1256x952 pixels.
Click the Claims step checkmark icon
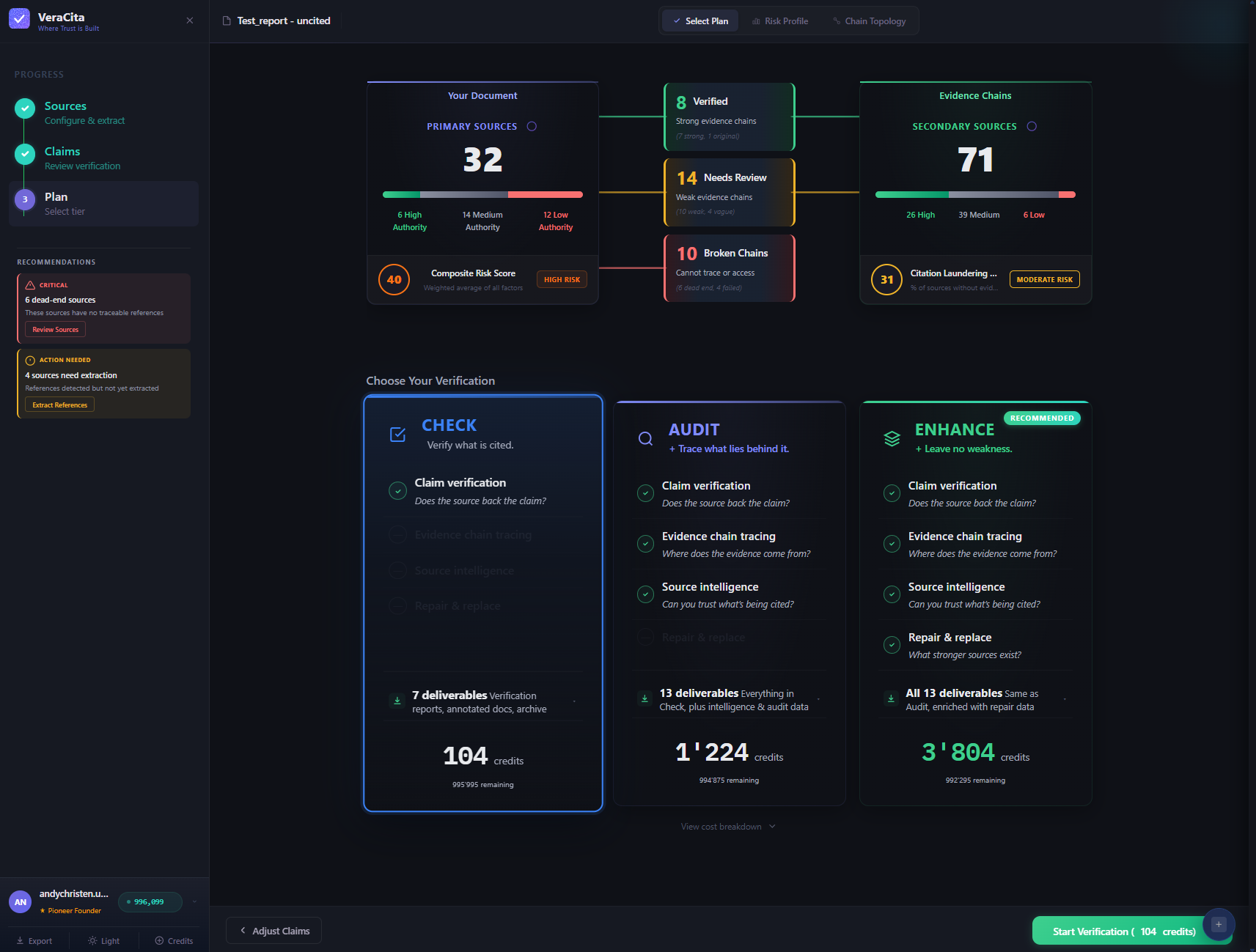tap(25, 154)
